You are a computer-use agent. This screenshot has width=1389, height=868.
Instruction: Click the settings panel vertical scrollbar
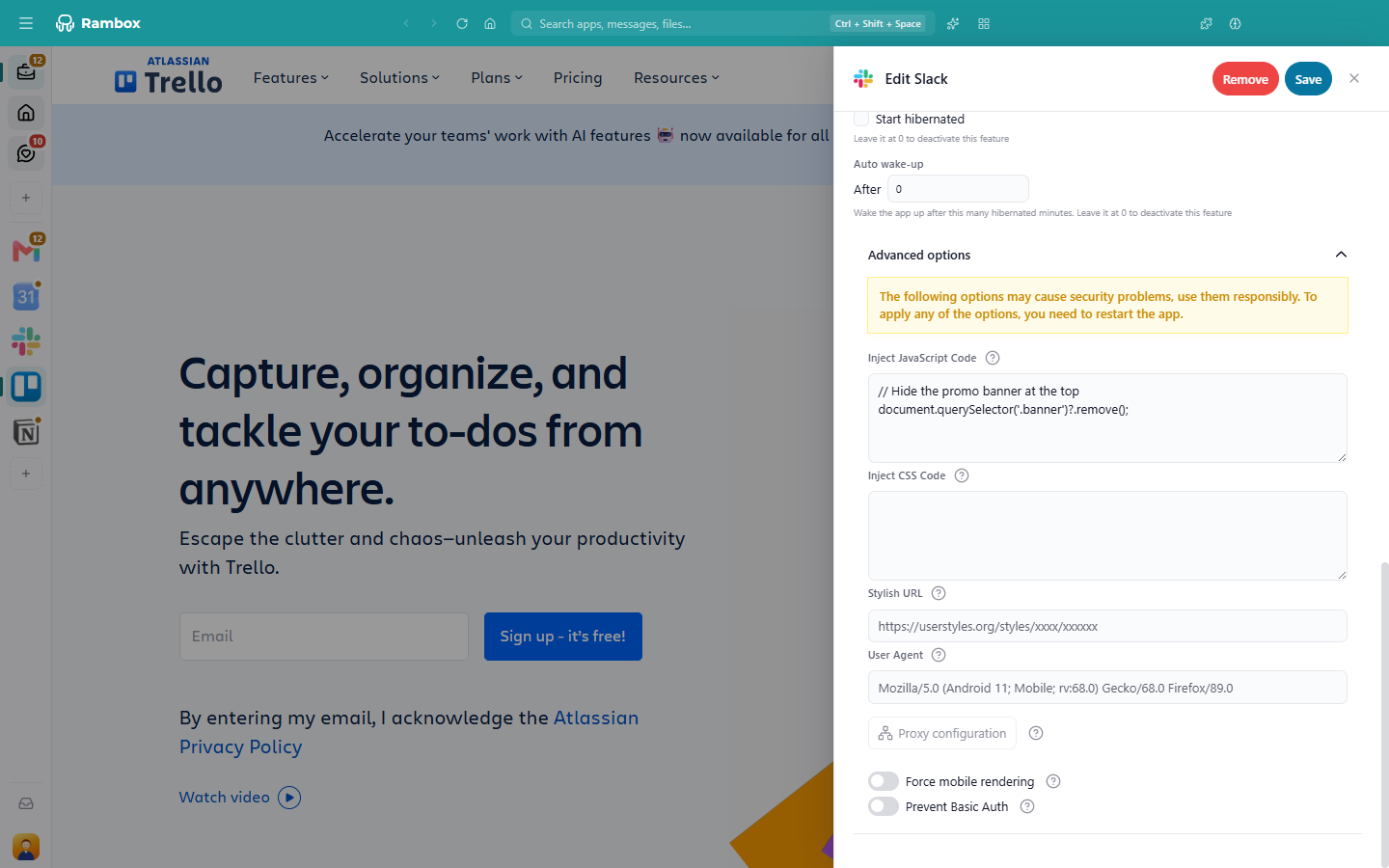1385,714
